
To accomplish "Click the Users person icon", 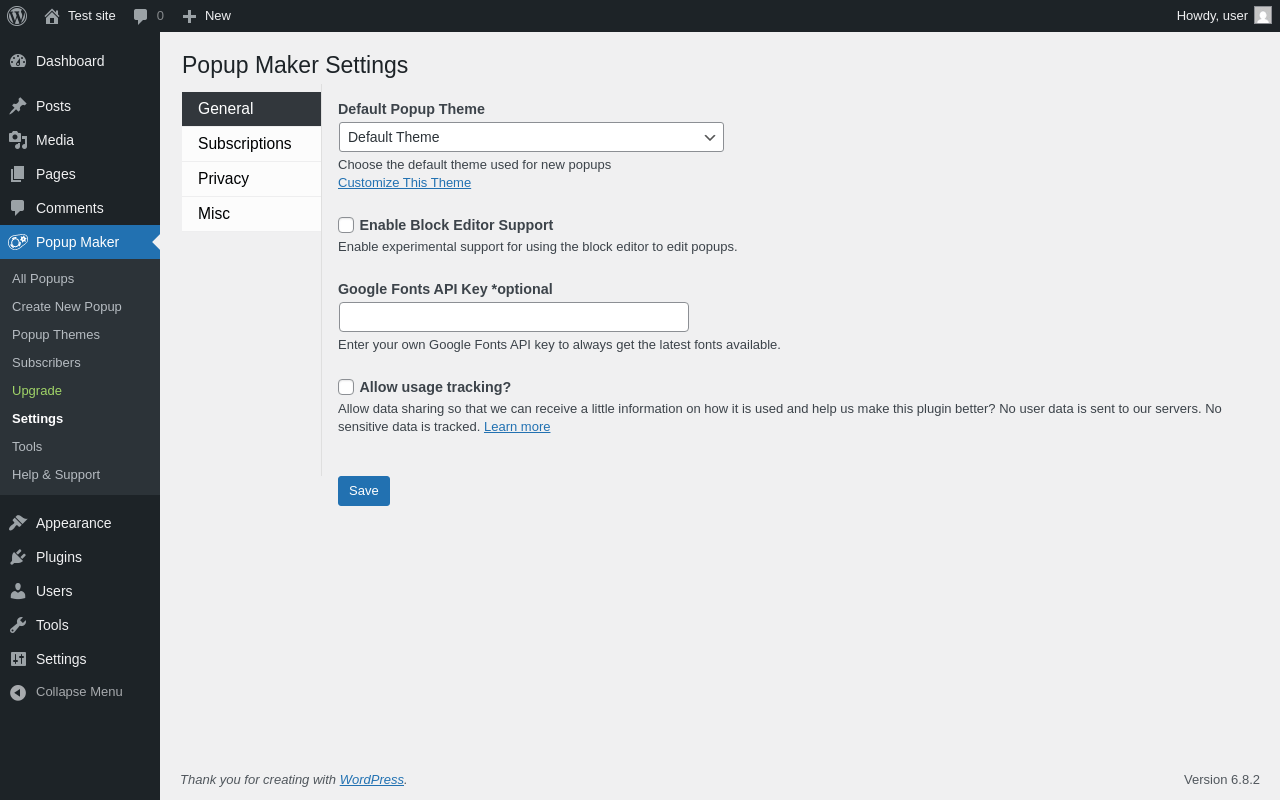I will 18,591.
